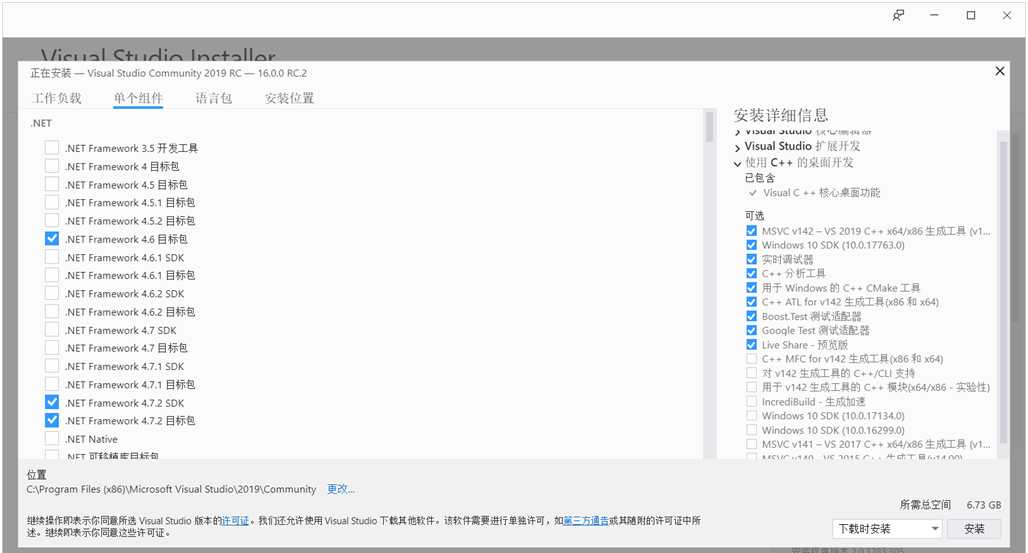This screenshot has width=1028, height=553.
Task: Uncheck 用于 Windows 的 C++ CMake 工具
Action: (751, 287)
